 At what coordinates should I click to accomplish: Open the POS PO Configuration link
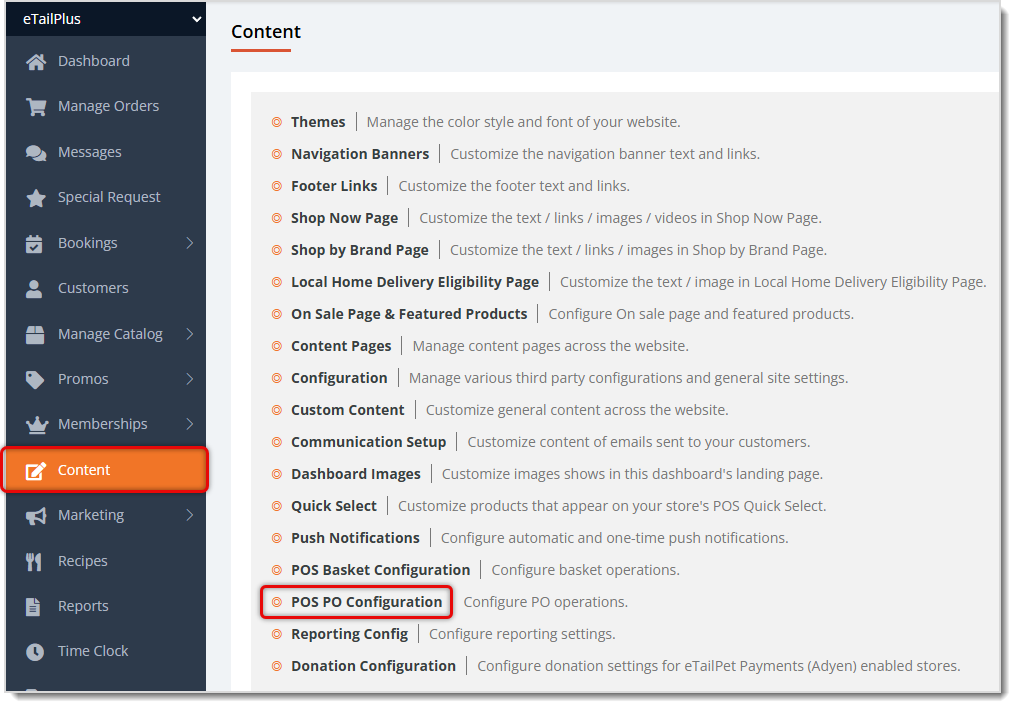click(x=366, y=602)
